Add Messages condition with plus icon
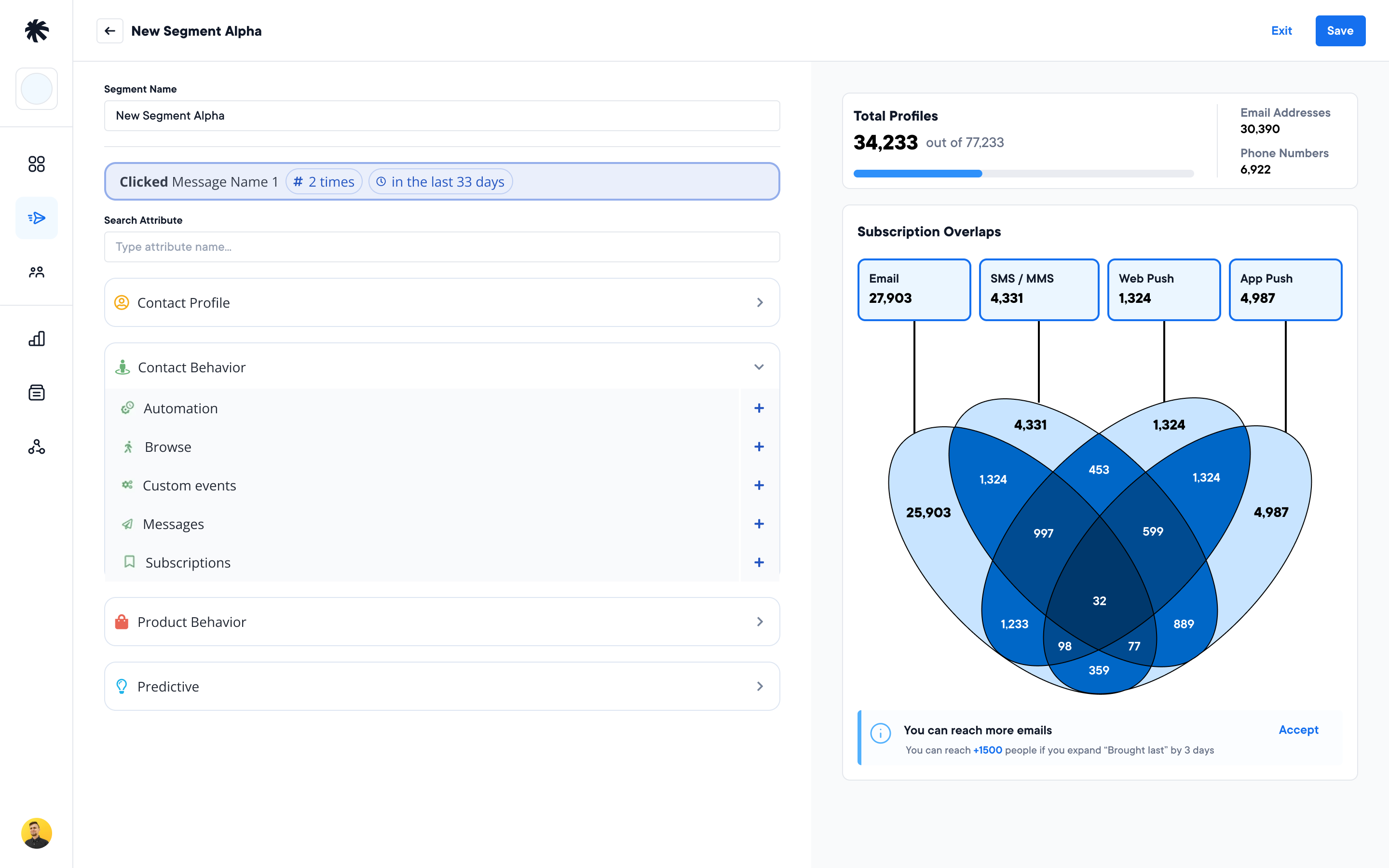This screenshot has height=868, width=1389. click(759, 524)
